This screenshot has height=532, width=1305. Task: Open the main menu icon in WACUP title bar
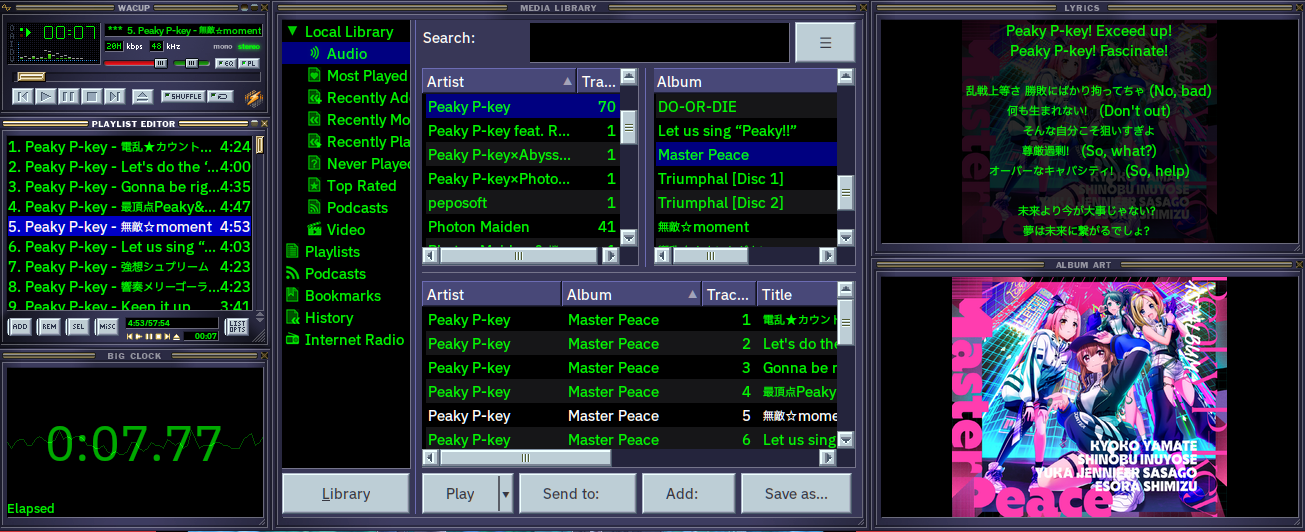pos(7,7)
